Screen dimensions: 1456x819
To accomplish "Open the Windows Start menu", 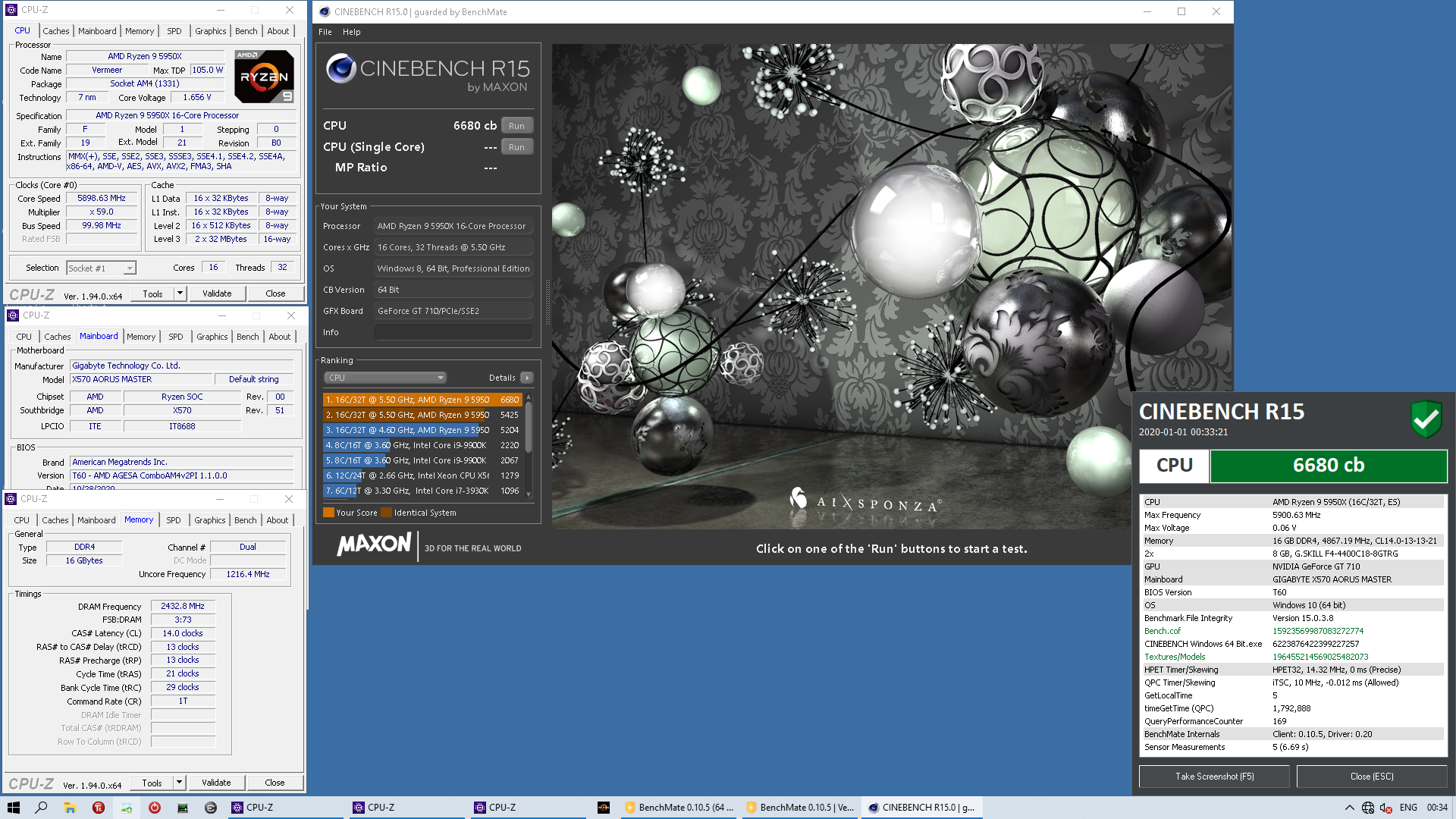I will [x=13, y=808].
